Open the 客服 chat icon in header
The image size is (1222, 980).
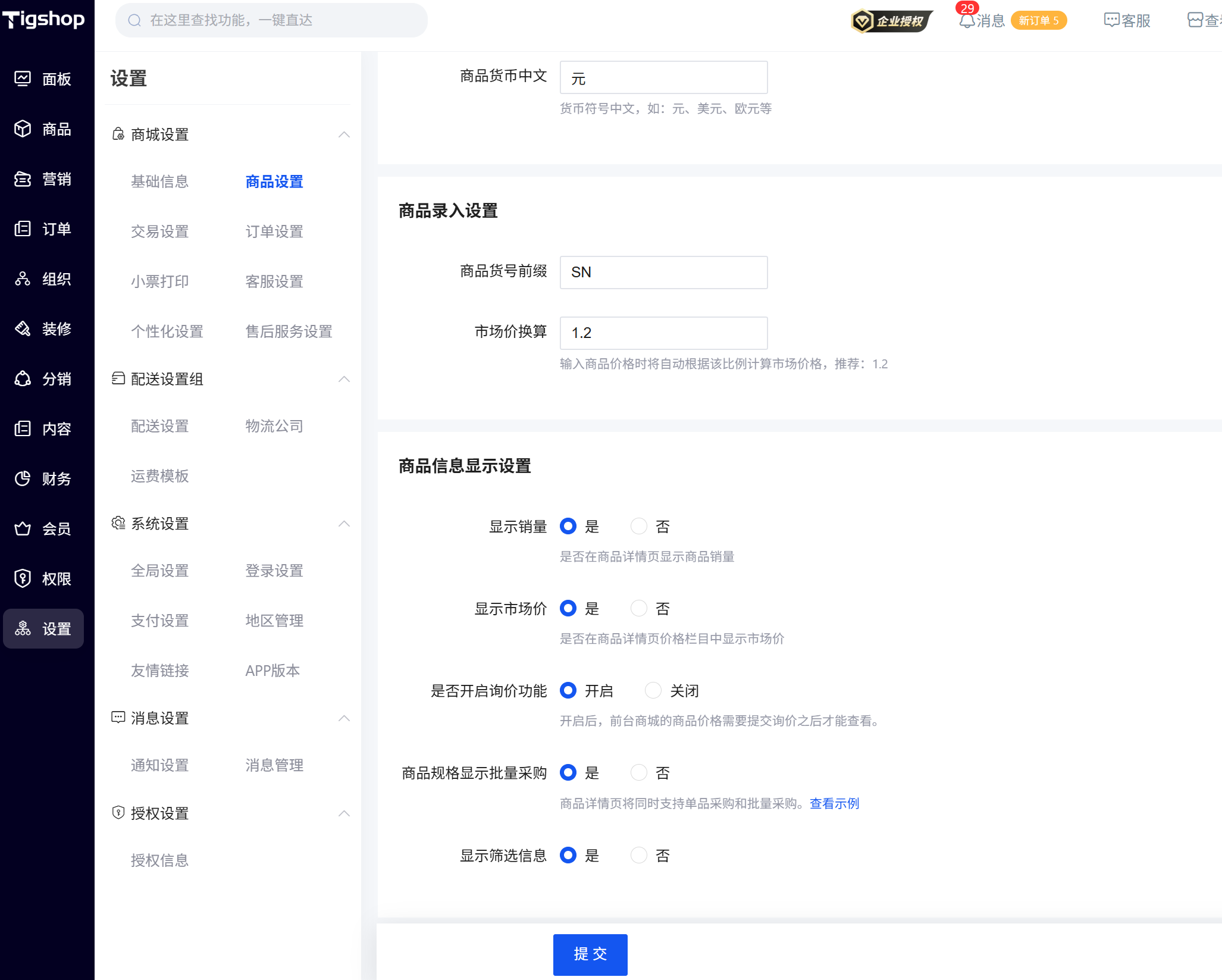click(x=1111, y=20)
